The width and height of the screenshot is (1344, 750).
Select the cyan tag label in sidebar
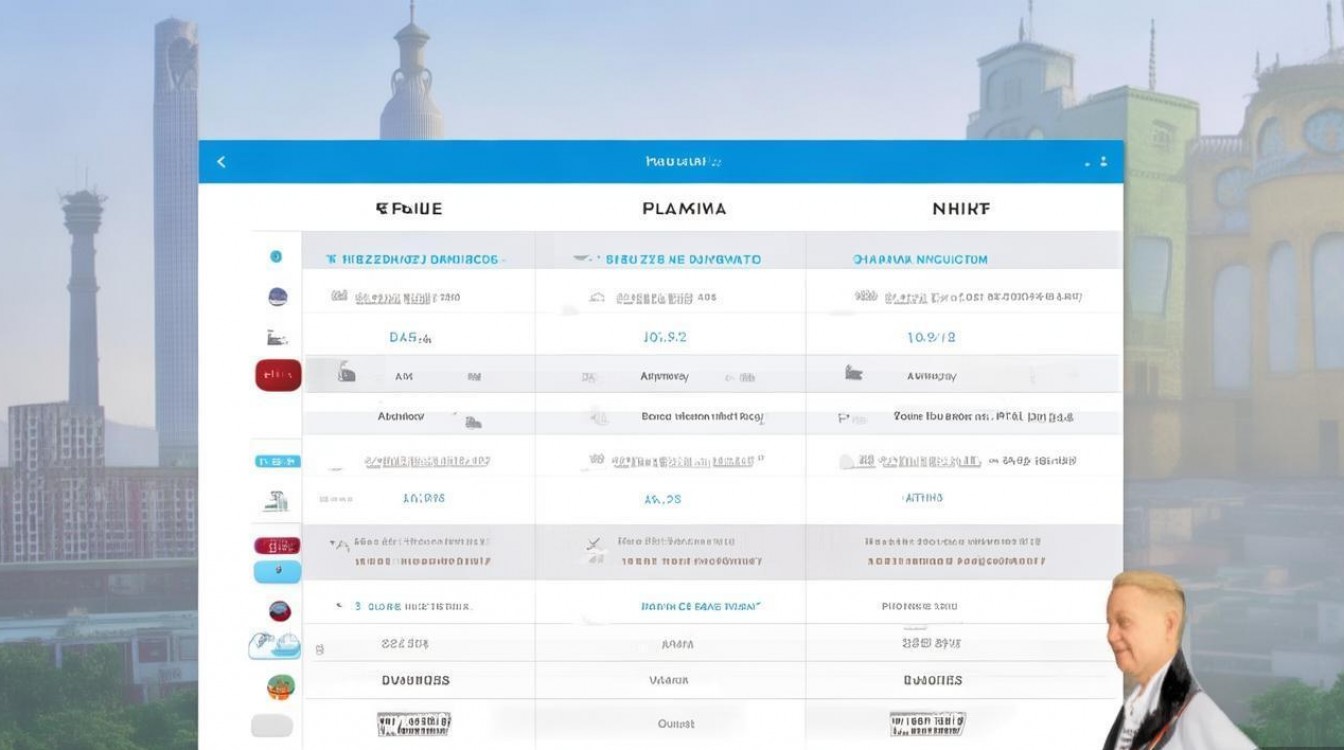[x=278, y=461]
